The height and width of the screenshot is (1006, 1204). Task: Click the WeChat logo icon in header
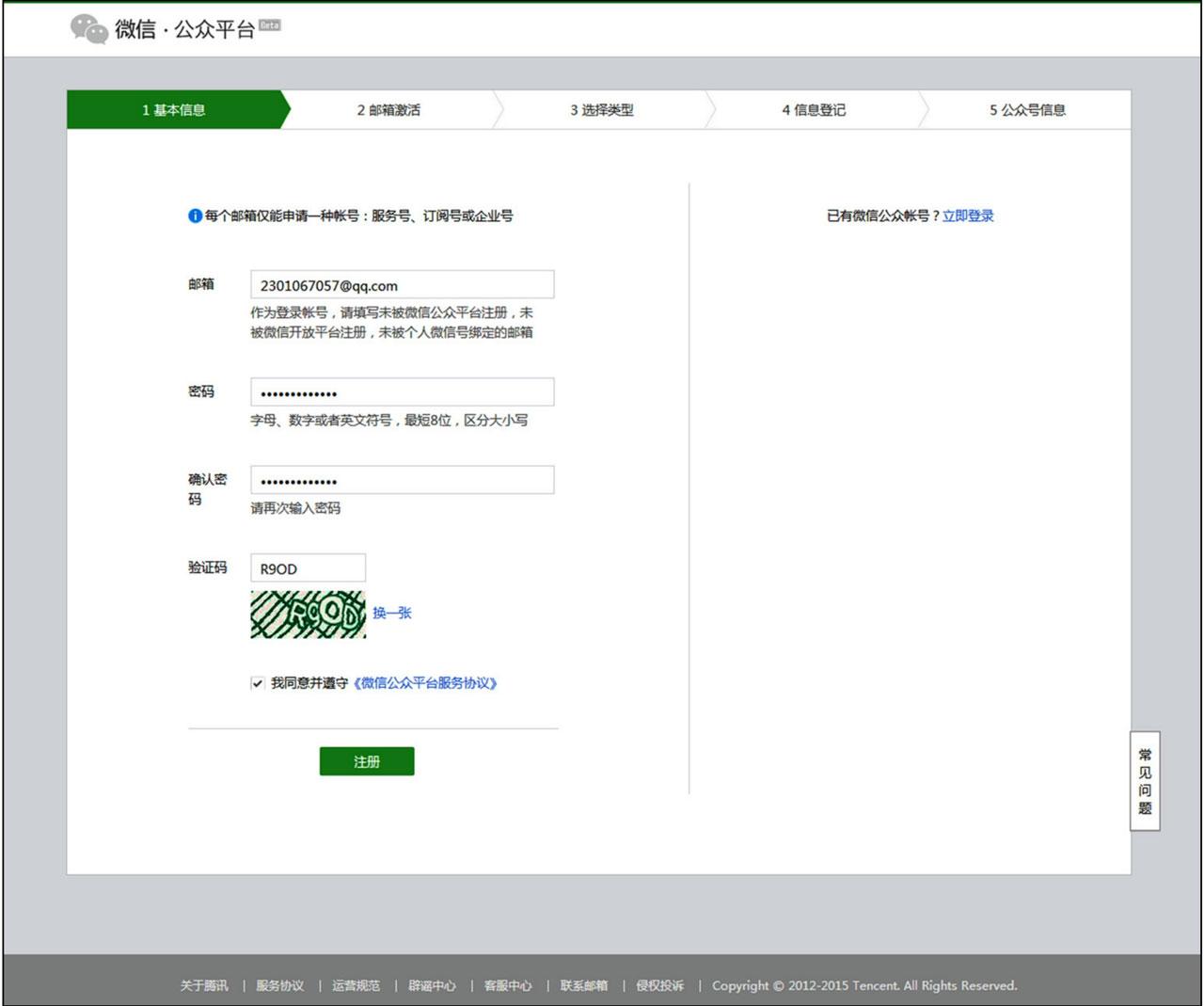point(89,29)
